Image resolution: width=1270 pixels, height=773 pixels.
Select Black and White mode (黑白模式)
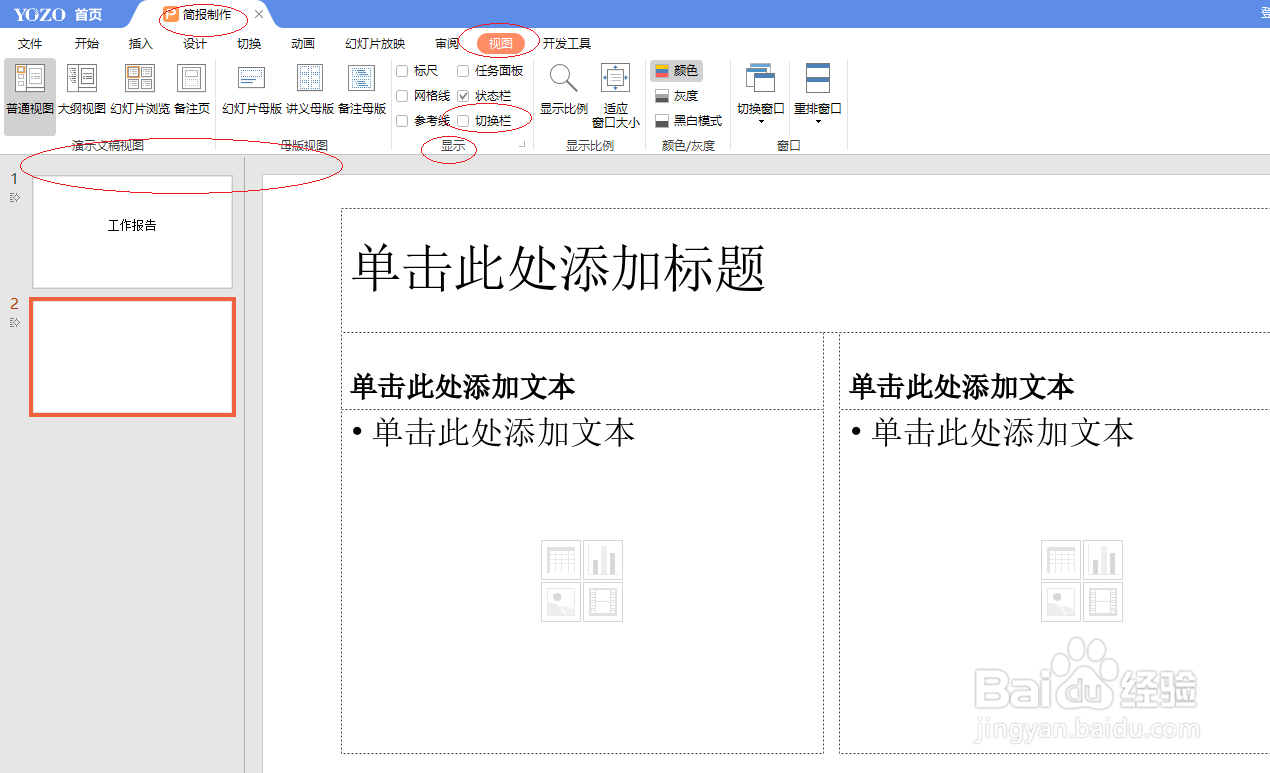[688, 121]
